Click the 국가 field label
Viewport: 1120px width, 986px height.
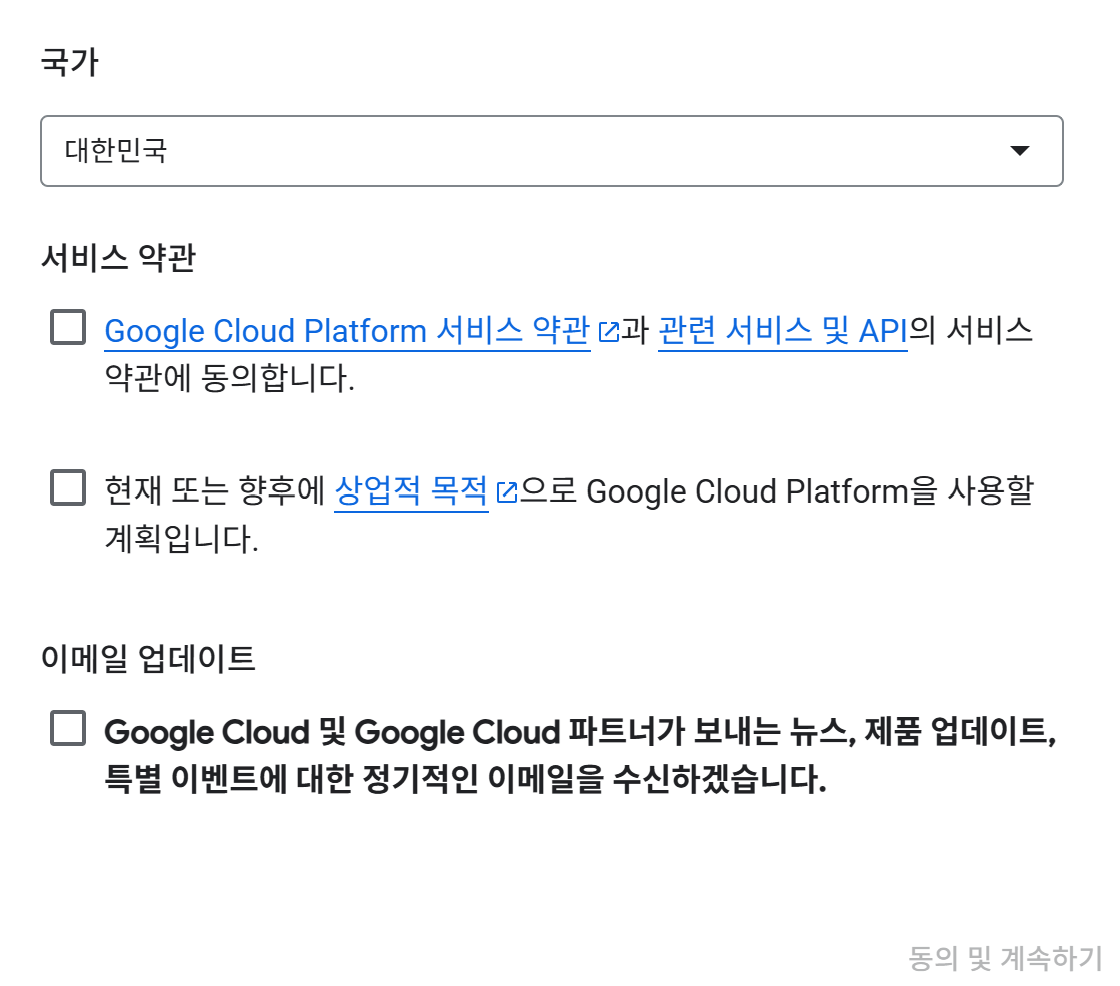[x=69, y=62]
